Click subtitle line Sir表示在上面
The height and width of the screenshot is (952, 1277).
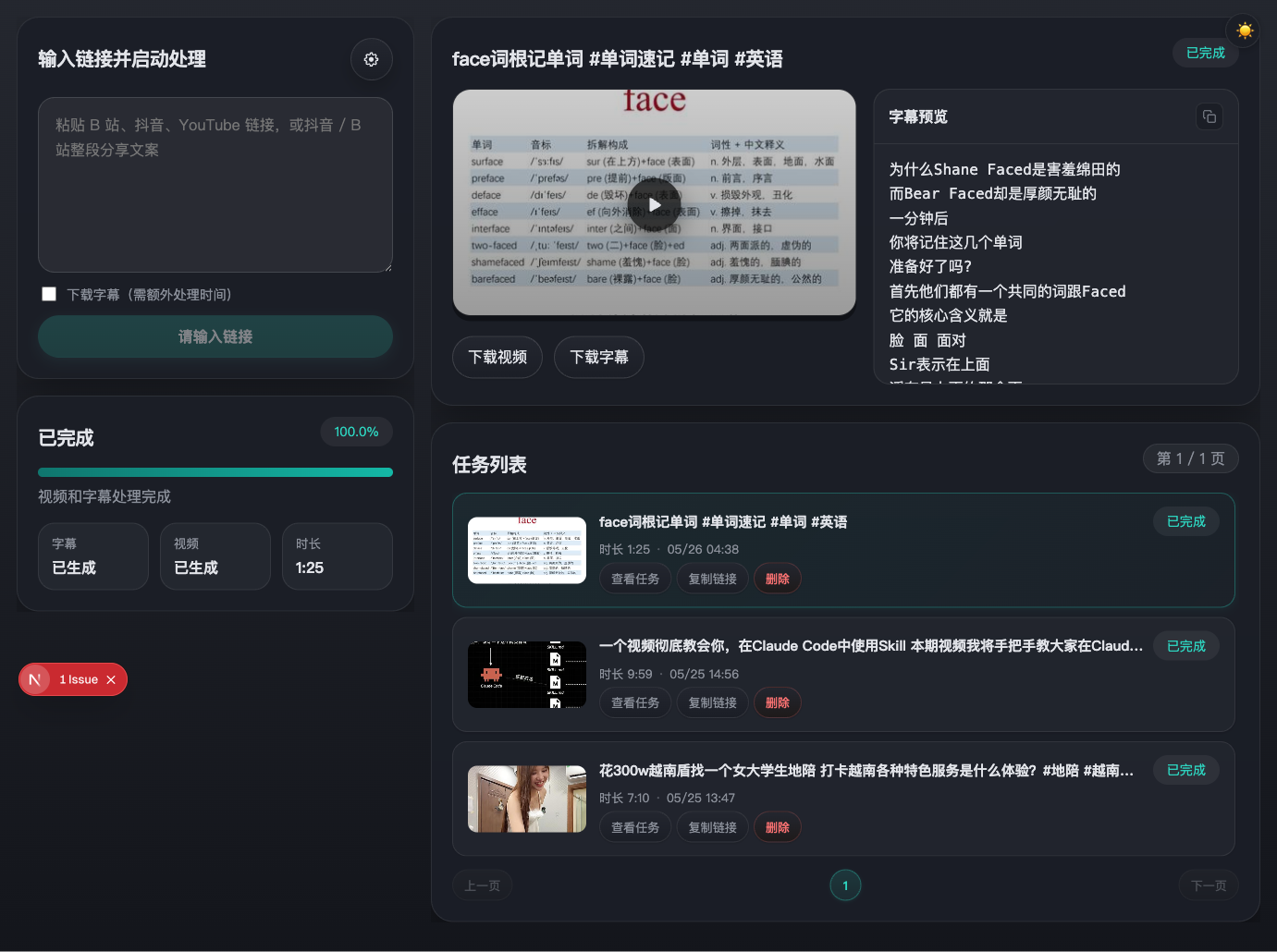point(939,364)
